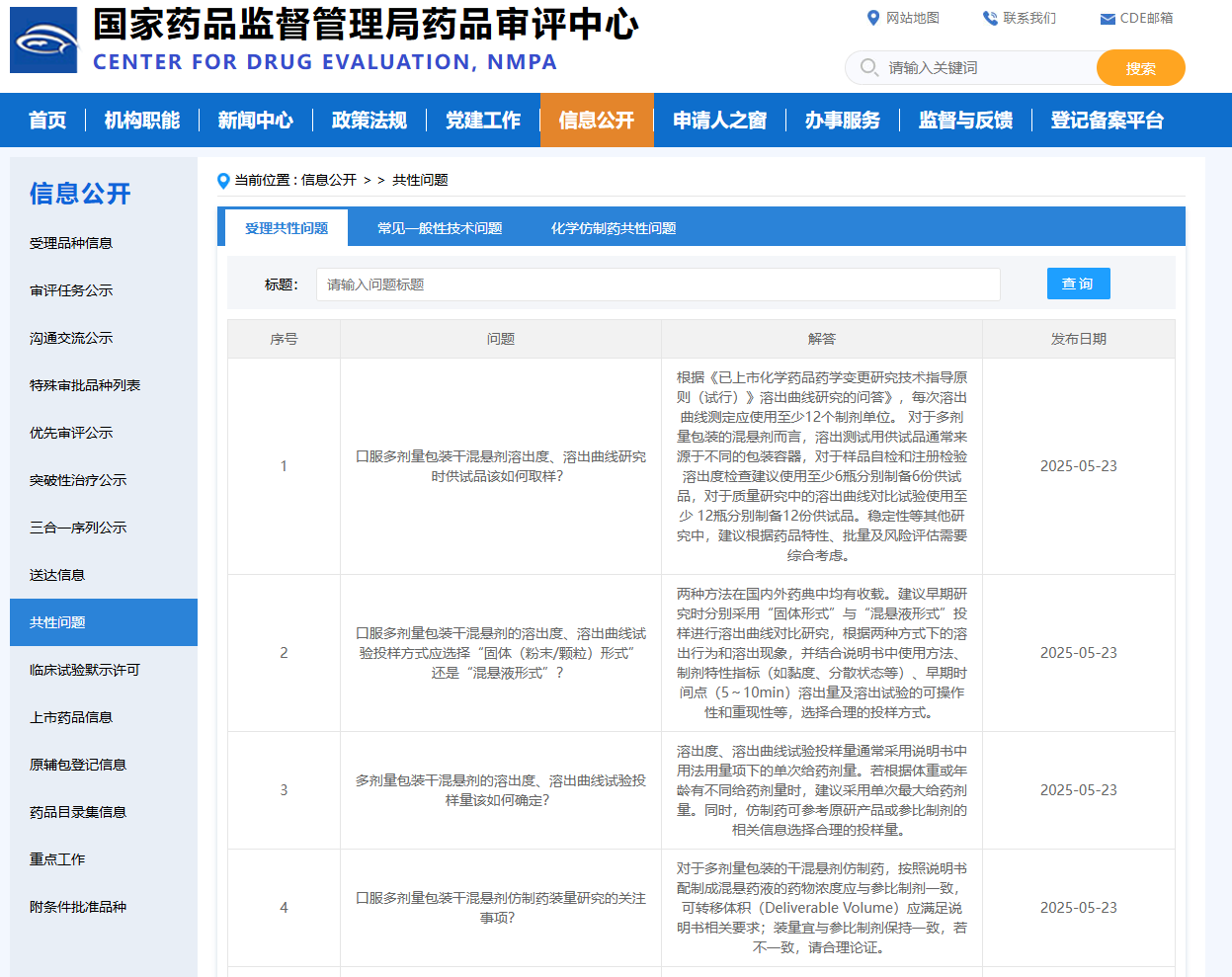1232x977 pixels.
Task: Open 新闻中心 navigation item
Action: 256,121
